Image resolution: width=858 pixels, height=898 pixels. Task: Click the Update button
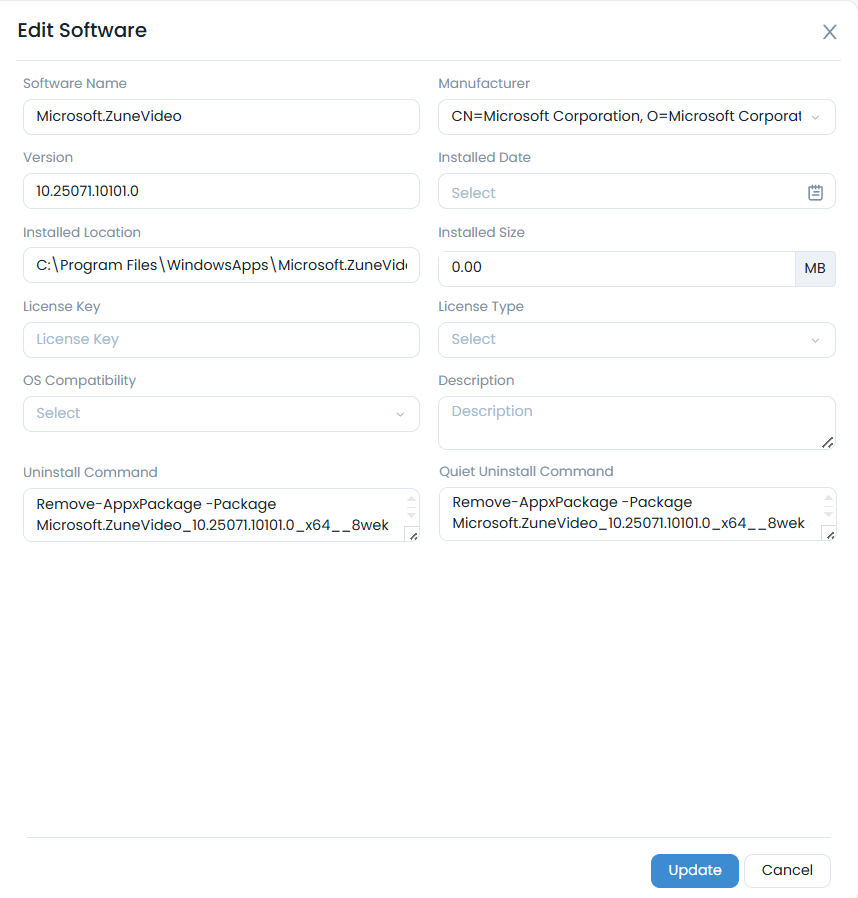tap(694, 870)
